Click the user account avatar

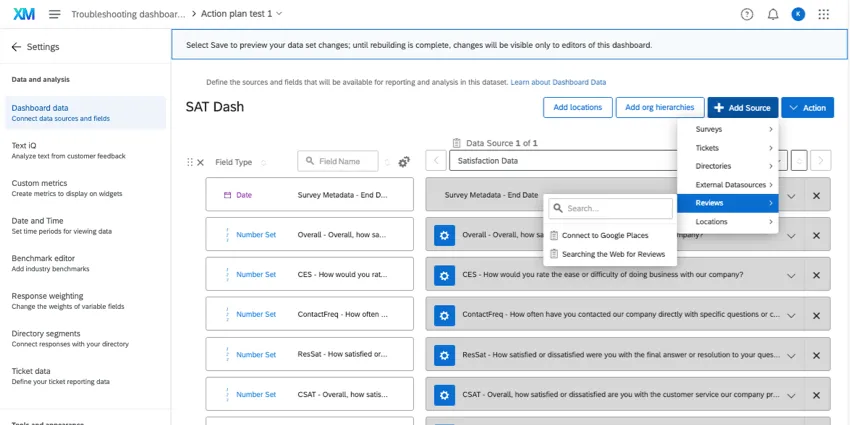coord(797,14)
